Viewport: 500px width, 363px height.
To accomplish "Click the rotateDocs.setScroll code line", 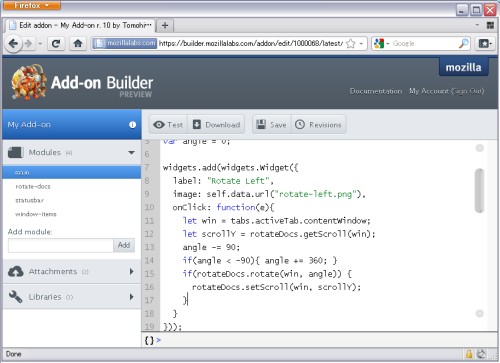I will click(x=276, y=287).
